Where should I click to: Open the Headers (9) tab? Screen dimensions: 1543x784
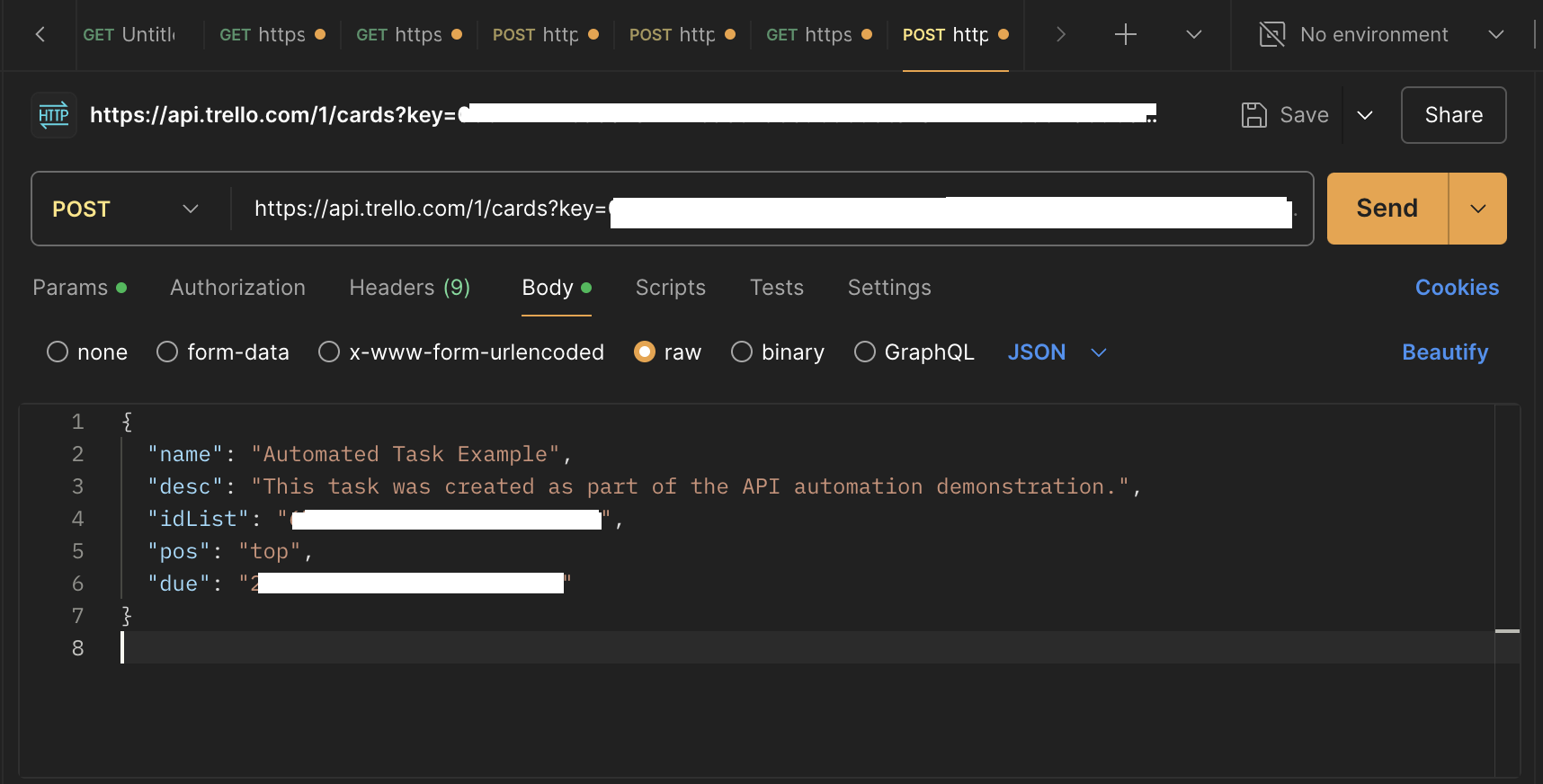[410, 288]
